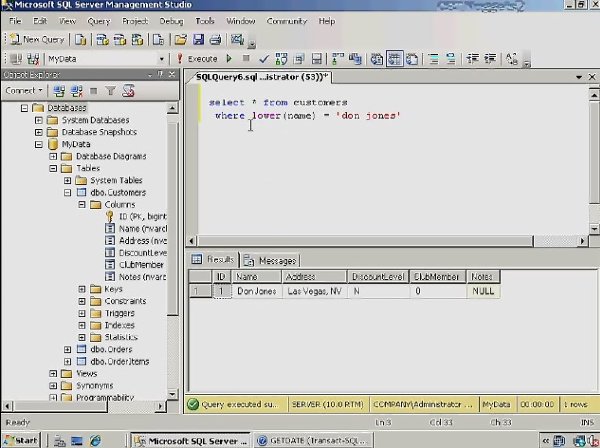This screenshot has height=448, width=600.
Task: Collapse the MyData database node
Action: (39, 145)
